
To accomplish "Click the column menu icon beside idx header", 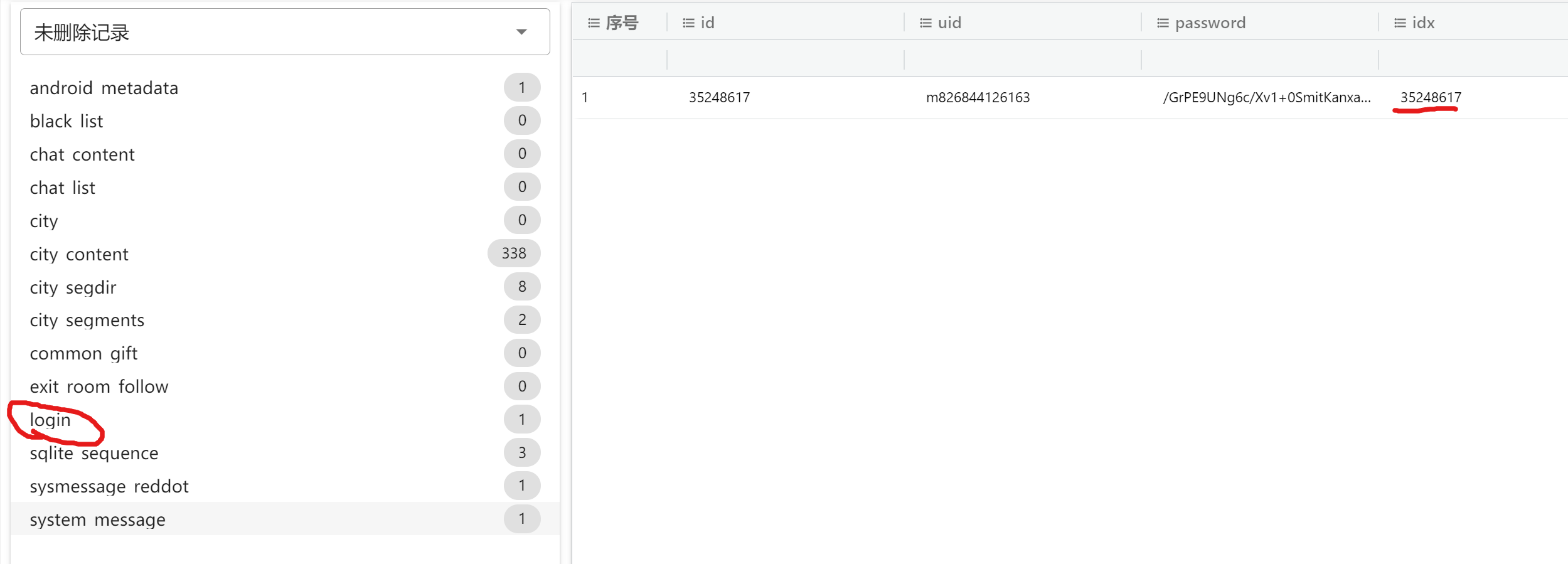I will click(1400, 23).
